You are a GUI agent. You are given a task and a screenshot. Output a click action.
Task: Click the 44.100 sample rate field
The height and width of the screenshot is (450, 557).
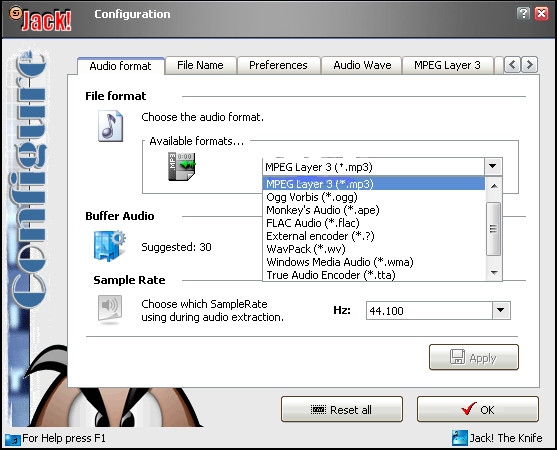pos(429,310)
